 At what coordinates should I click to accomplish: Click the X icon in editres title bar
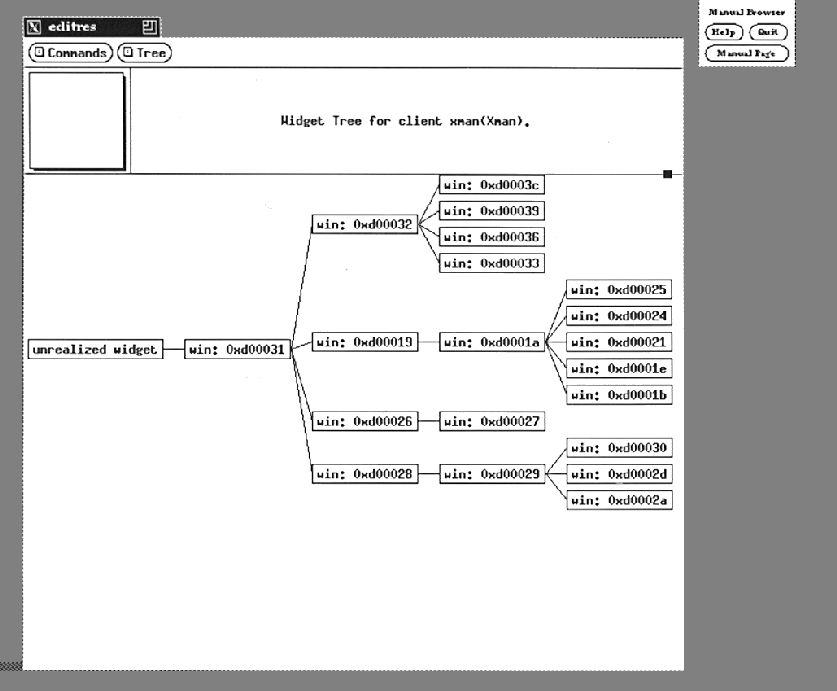click(x=34, y=27)
